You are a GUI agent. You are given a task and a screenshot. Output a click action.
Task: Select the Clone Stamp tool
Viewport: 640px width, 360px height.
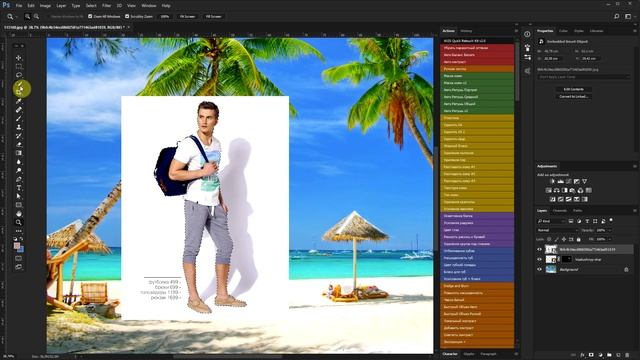click(19, 127)
